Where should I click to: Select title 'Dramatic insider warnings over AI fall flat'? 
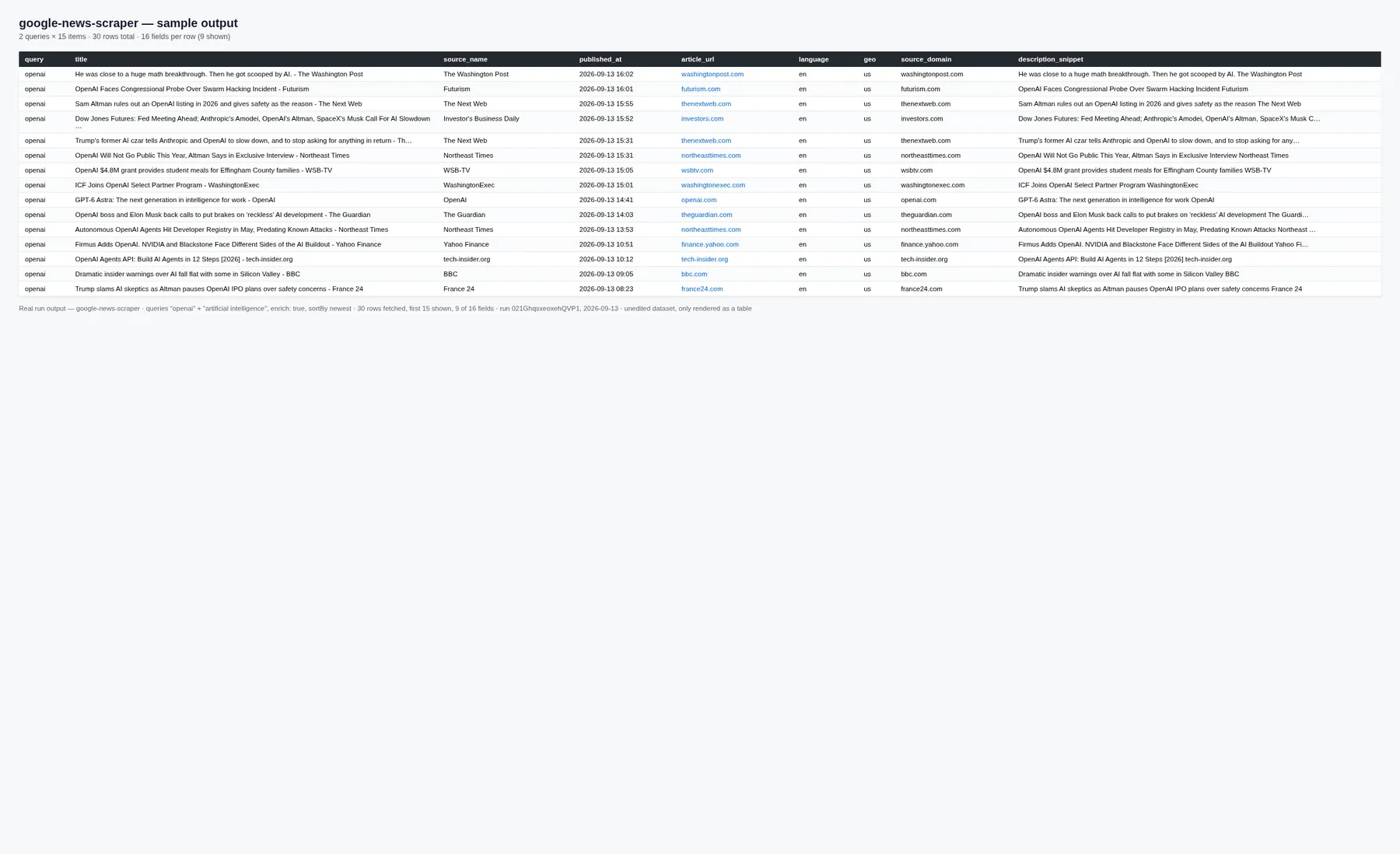[187, 274]
